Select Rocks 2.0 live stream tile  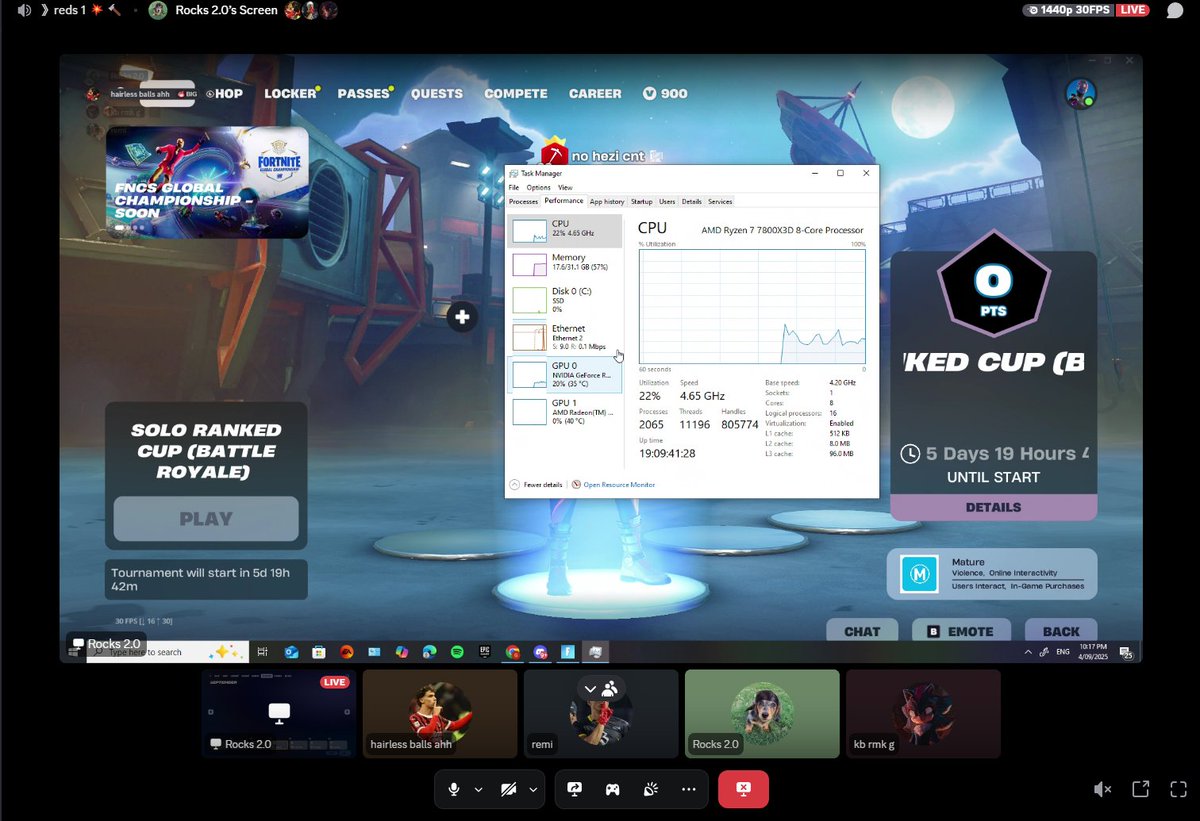[x=279, y=714]
